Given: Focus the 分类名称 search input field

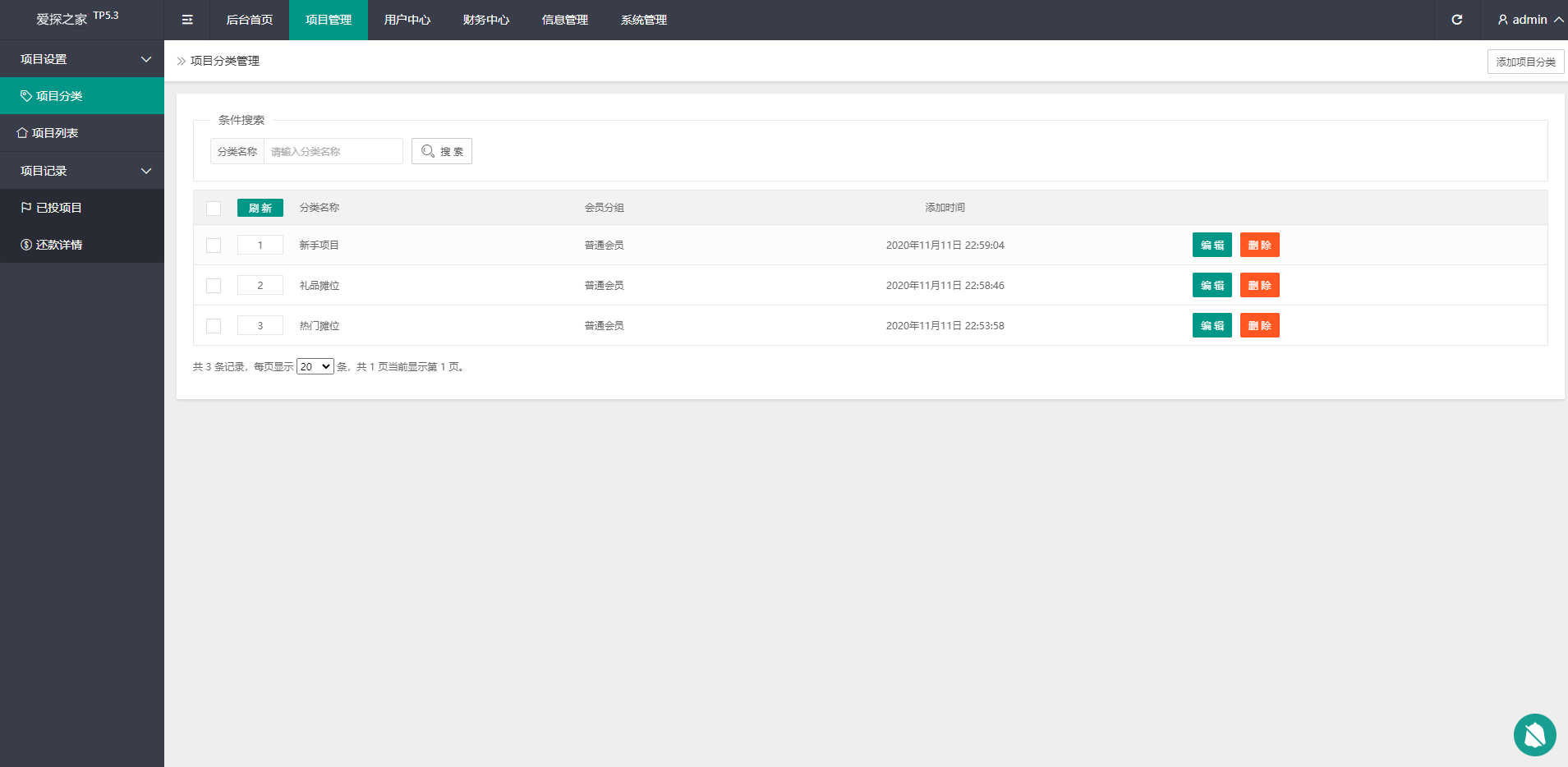Looking at the screenshot, I should [333, 152].
